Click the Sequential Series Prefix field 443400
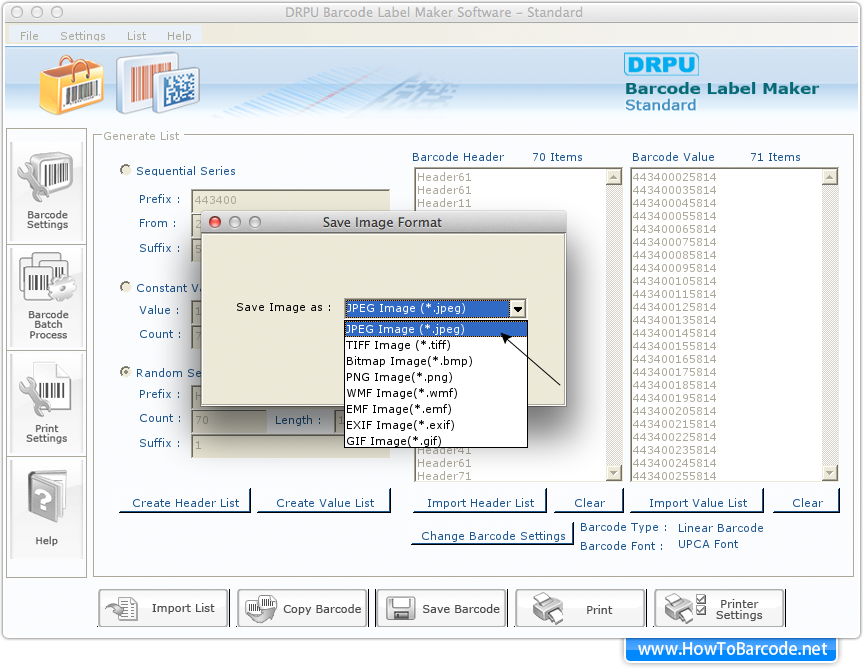 290,200
